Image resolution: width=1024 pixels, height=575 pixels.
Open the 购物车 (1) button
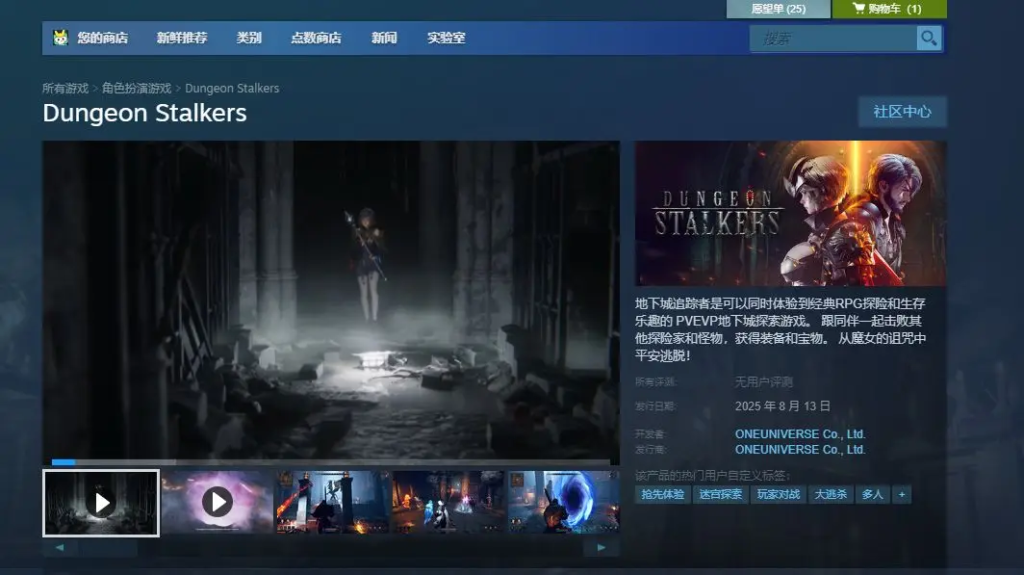(x=889, y=8)
